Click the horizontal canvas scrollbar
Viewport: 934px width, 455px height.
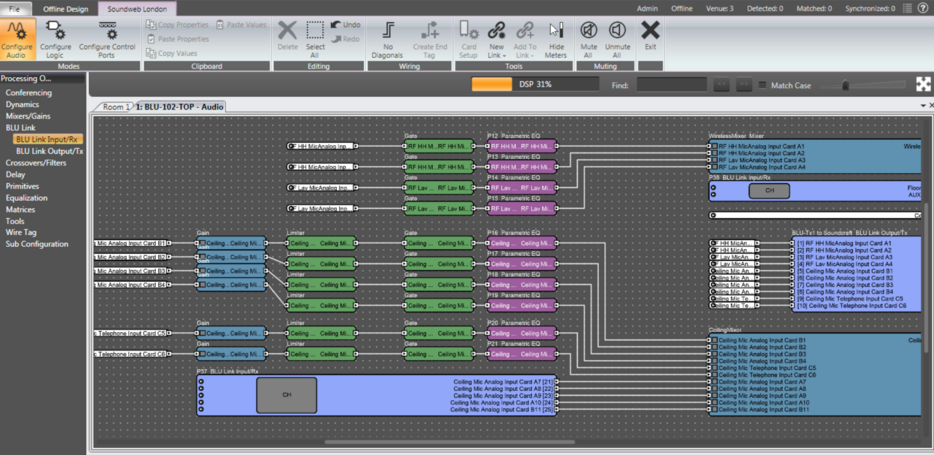pos(450,442)
